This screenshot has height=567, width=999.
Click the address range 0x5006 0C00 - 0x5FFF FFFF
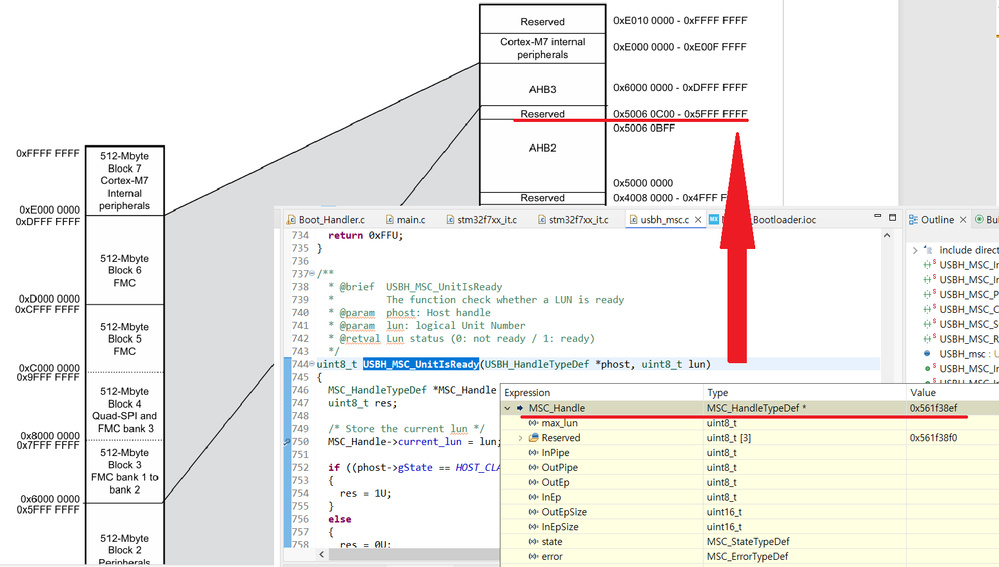(680, 114)
